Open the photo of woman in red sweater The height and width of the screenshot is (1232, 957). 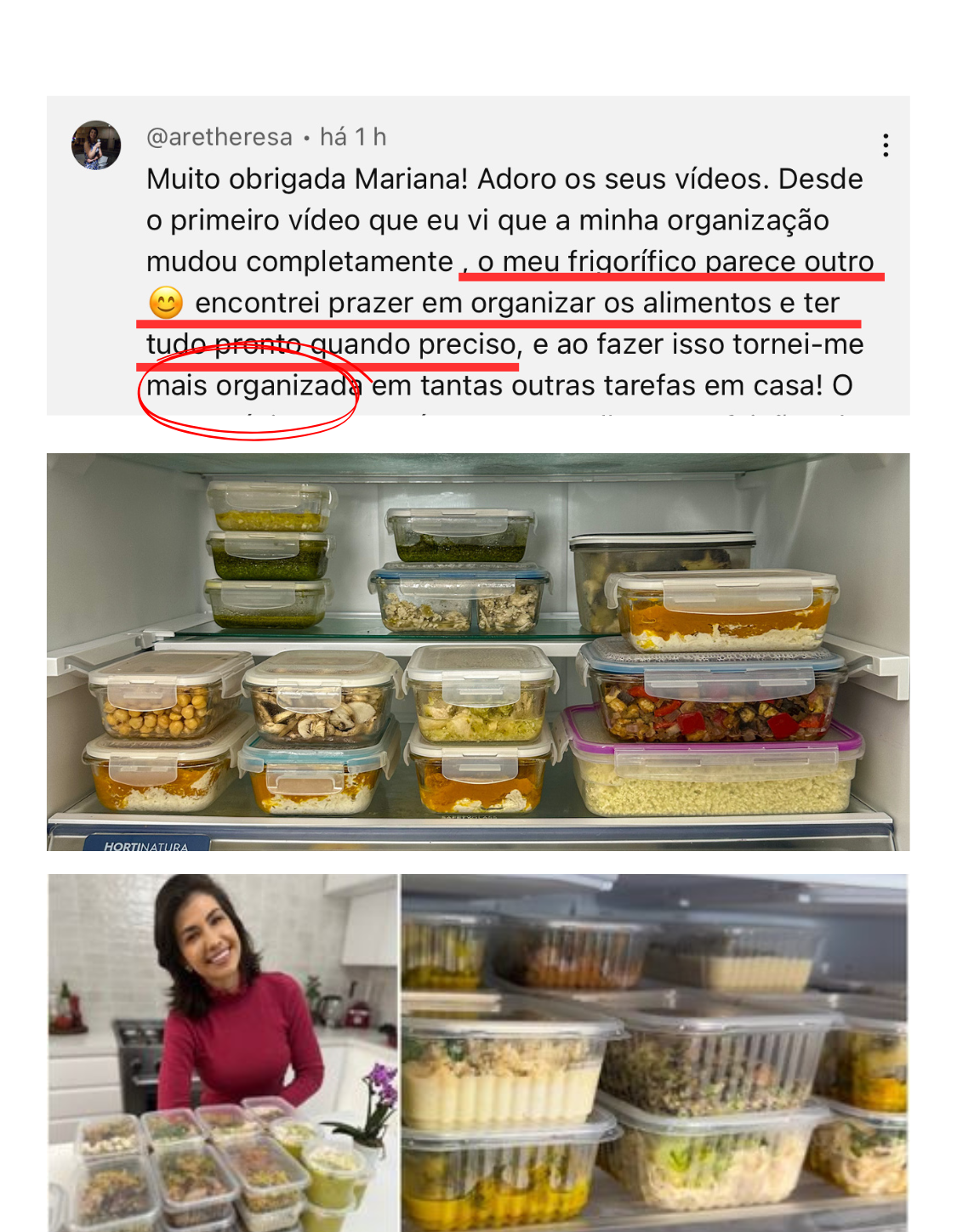point(223,1053)
